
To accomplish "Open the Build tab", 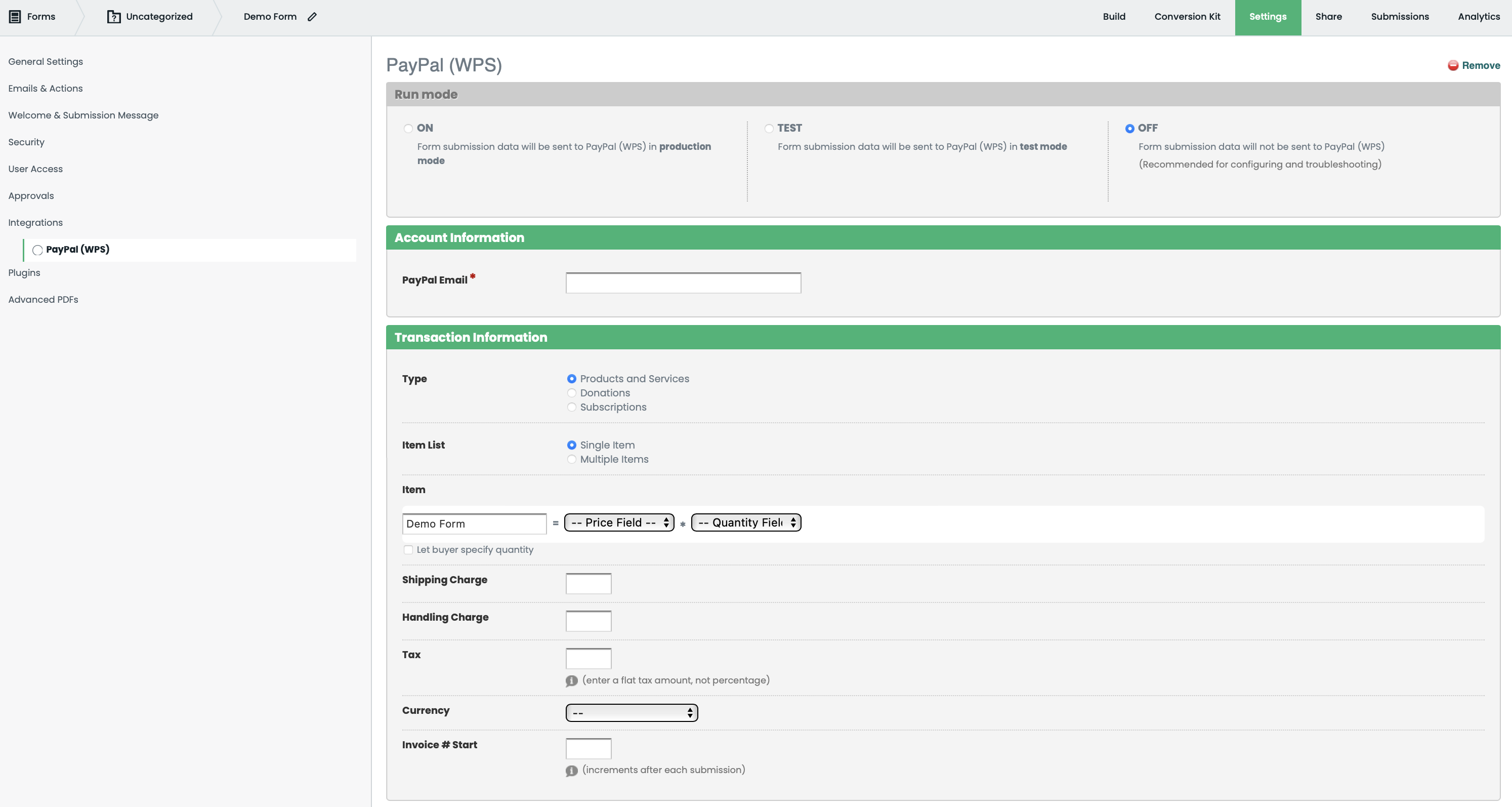I will pos(1113,16).
